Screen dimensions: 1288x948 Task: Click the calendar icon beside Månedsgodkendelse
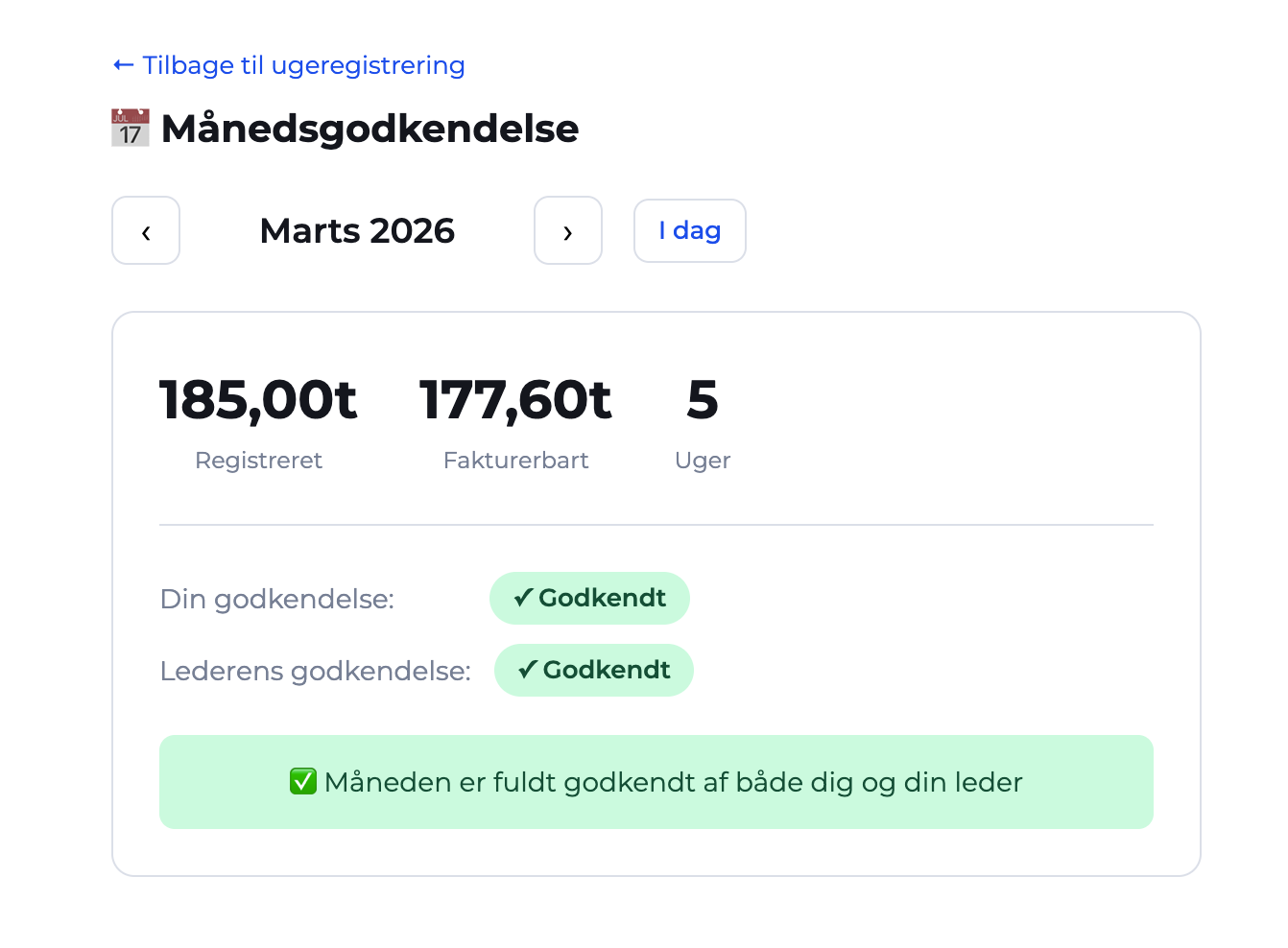click(131, 128)
